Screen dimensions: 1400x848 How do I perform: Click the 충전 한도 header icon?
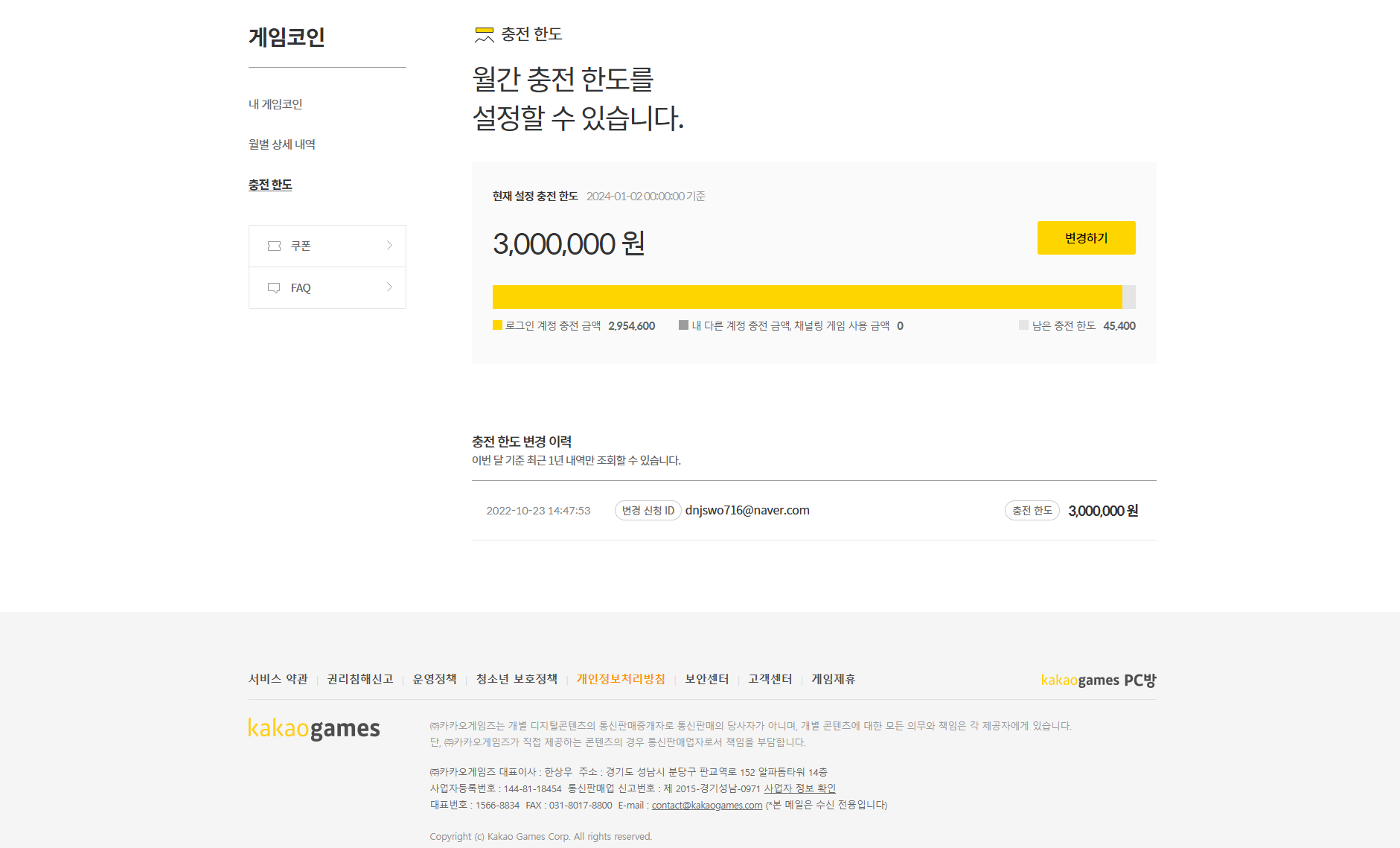[x=485, y=35]
